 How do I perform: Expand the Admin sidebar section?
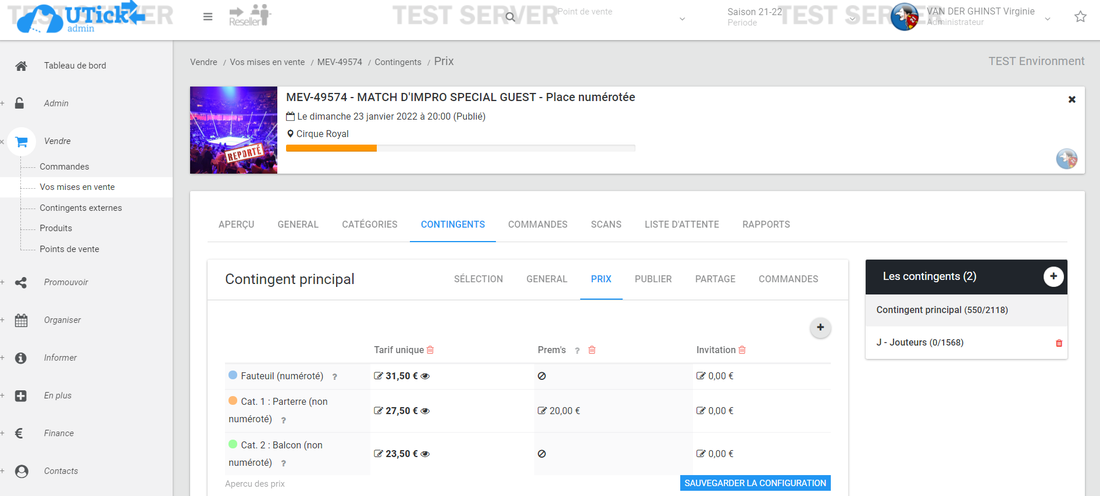point(56,103)
